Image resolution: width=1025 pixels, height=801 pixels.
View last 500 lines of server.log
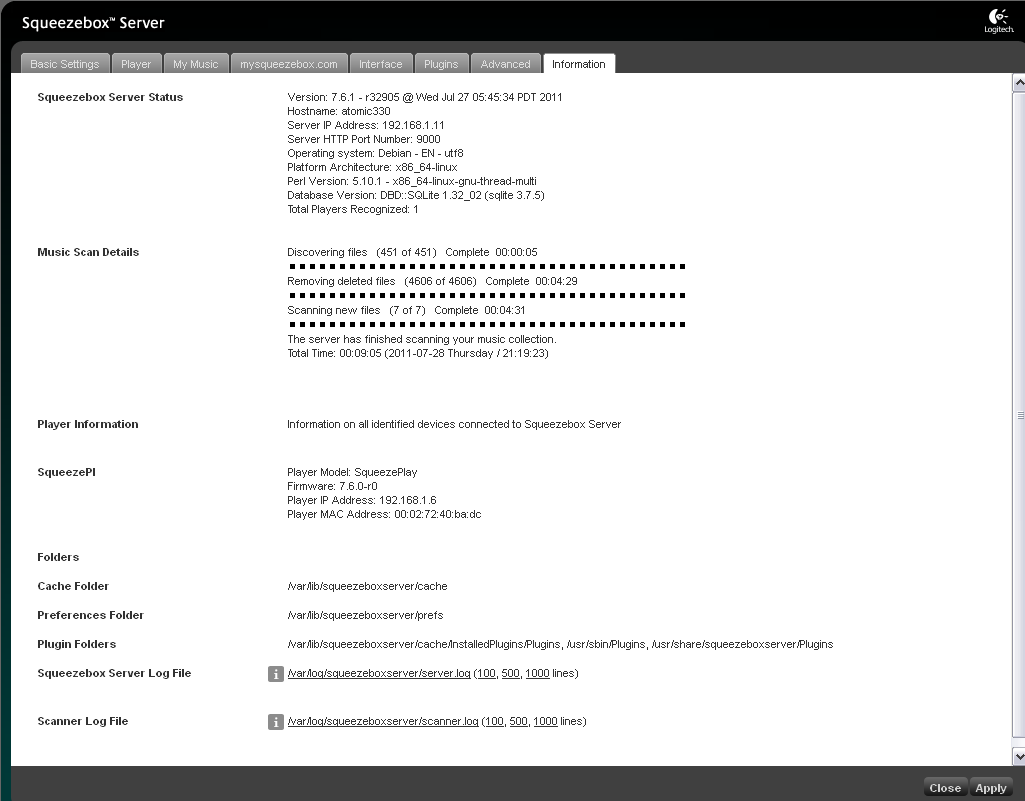pyautogui.click(x=510, y=674)
